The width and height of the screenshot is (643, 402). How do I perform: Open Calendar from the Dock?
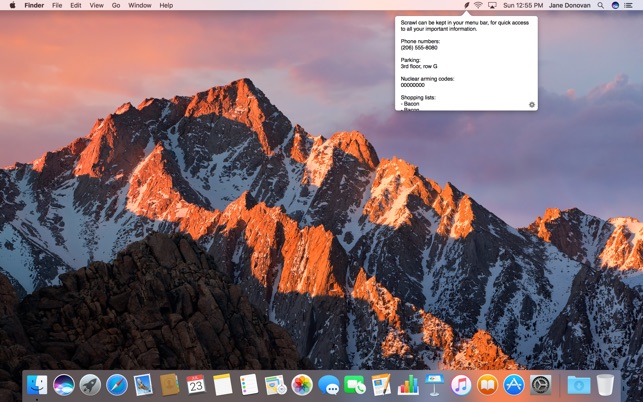click(196, 385)
